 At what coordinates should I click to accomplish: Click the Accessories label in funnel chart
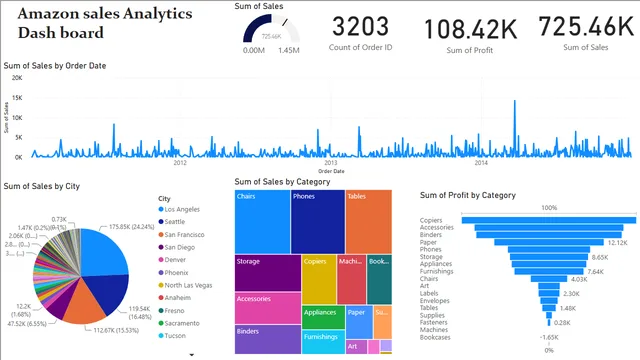(436, 227)
